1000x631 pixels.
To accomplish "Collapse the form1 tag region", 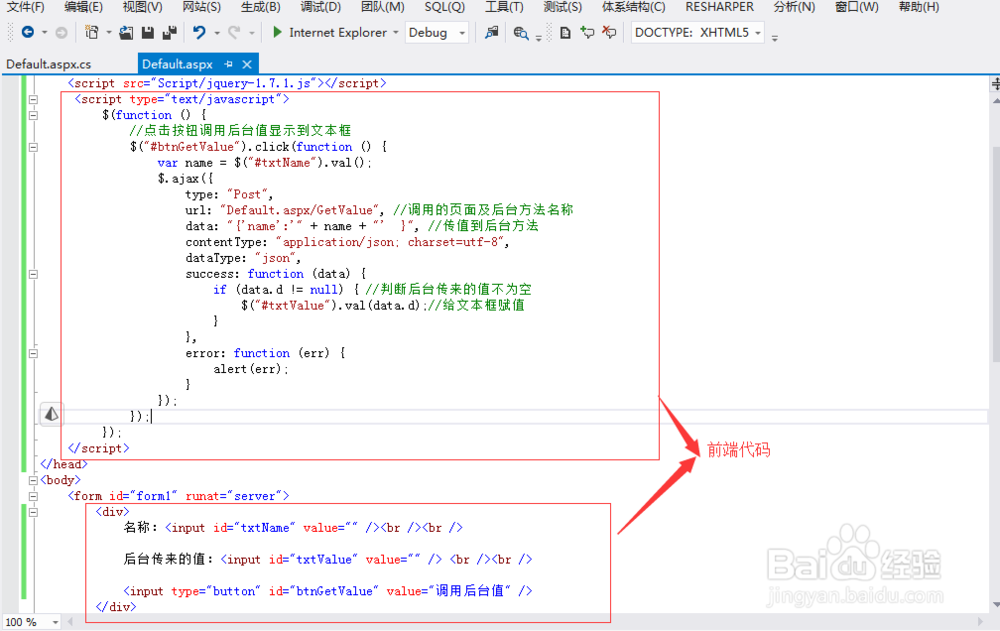I will [x=33, y=496].
